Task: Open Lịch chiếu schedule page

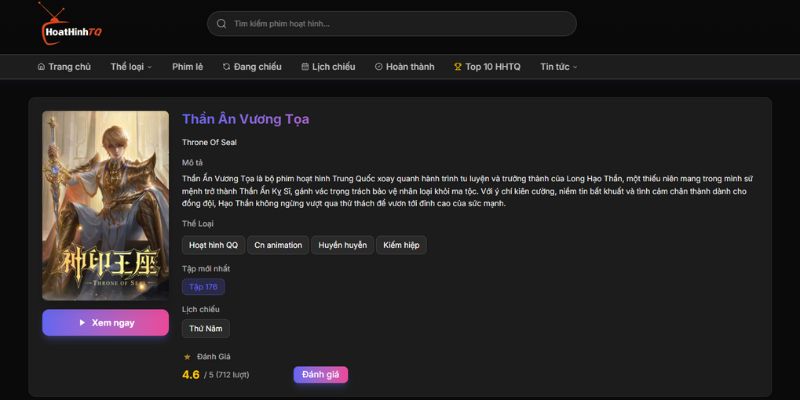Action: click(x=328, y=67)
